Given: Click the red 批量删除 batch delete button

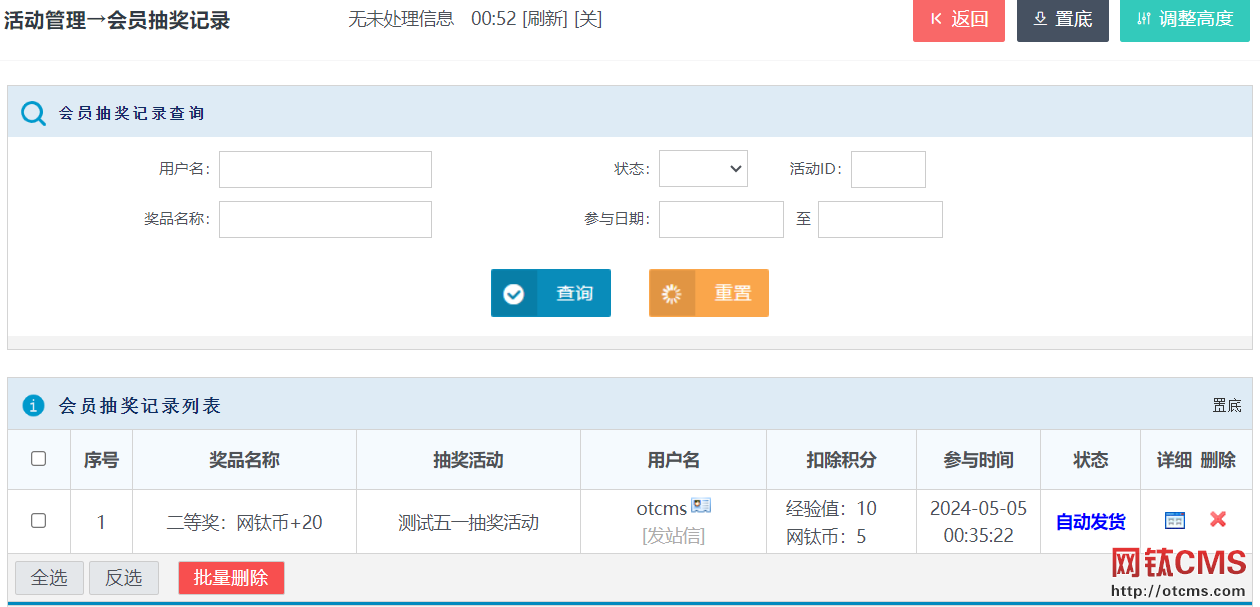Looking at the screenshot, I should tap(231, 578).
